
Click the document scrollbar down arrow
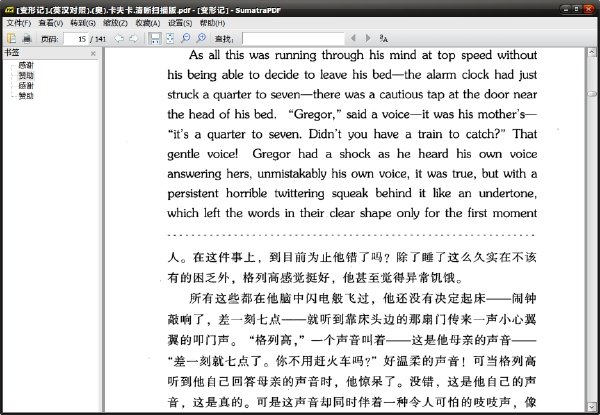pos(592,406)
